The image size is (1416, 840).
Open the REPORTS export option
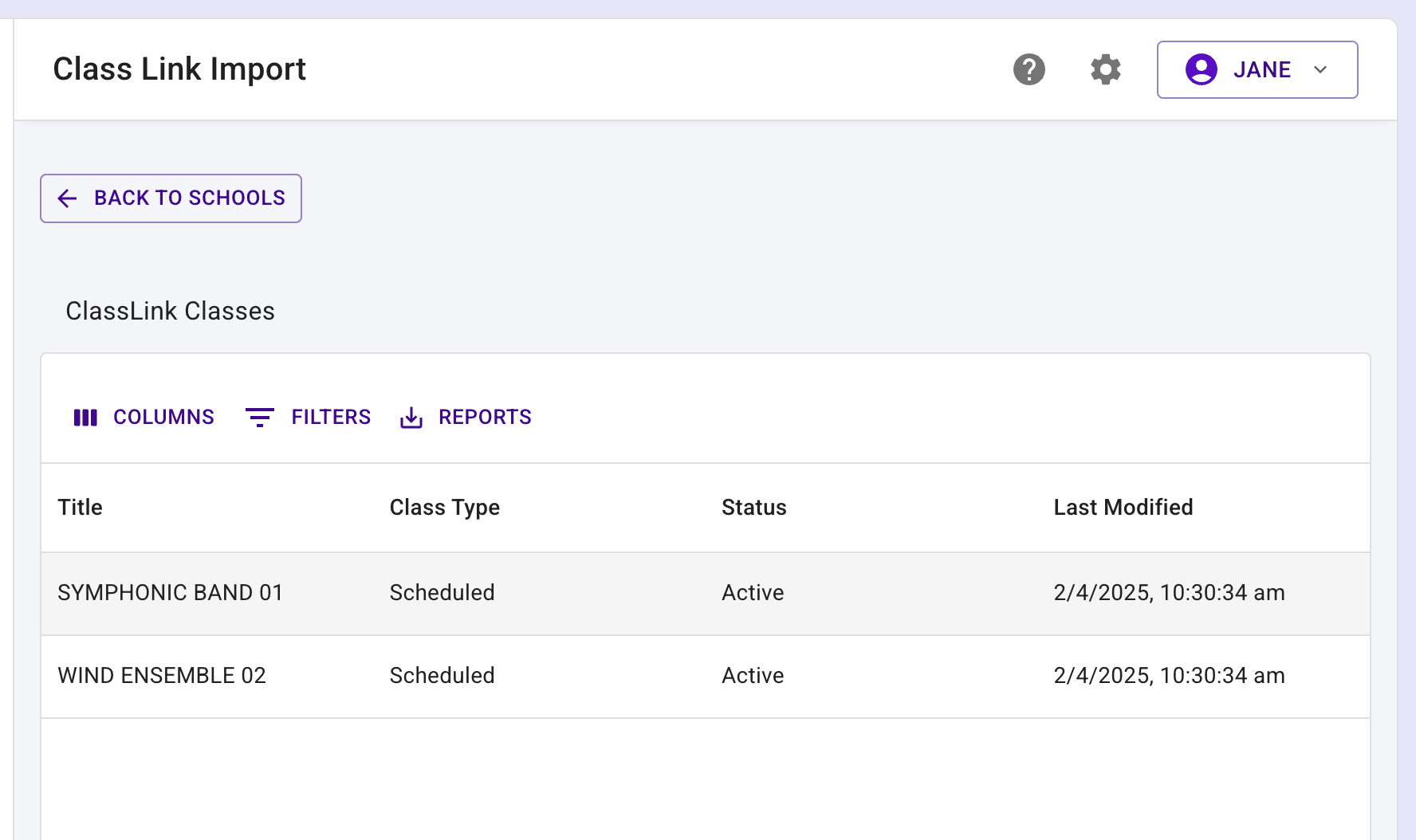click(x=466, y=418)
